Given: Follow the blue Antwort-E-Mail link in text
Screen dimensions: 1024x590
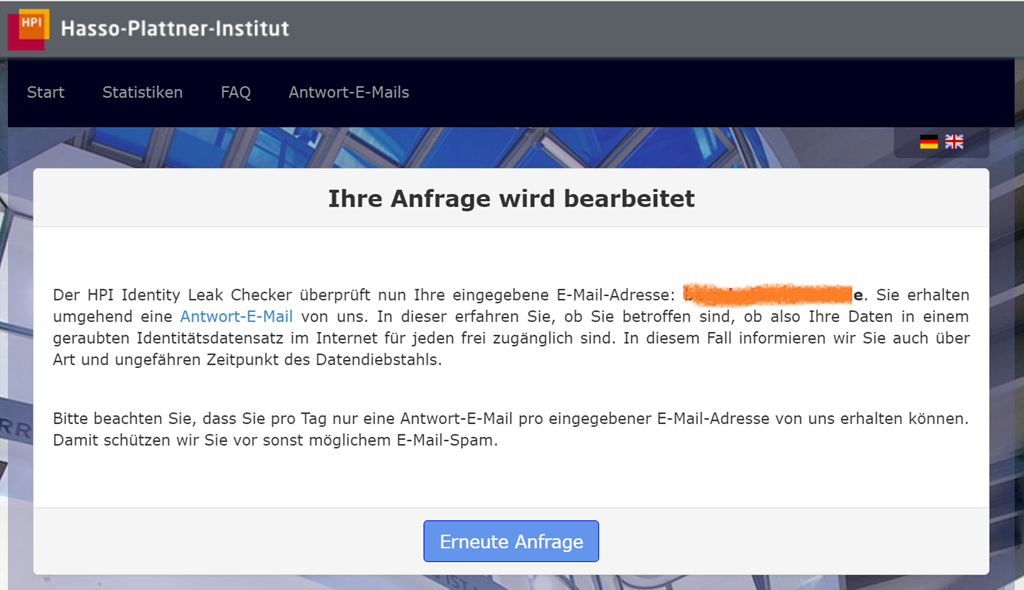Looking at the screenshot, I should coord(236,316).
